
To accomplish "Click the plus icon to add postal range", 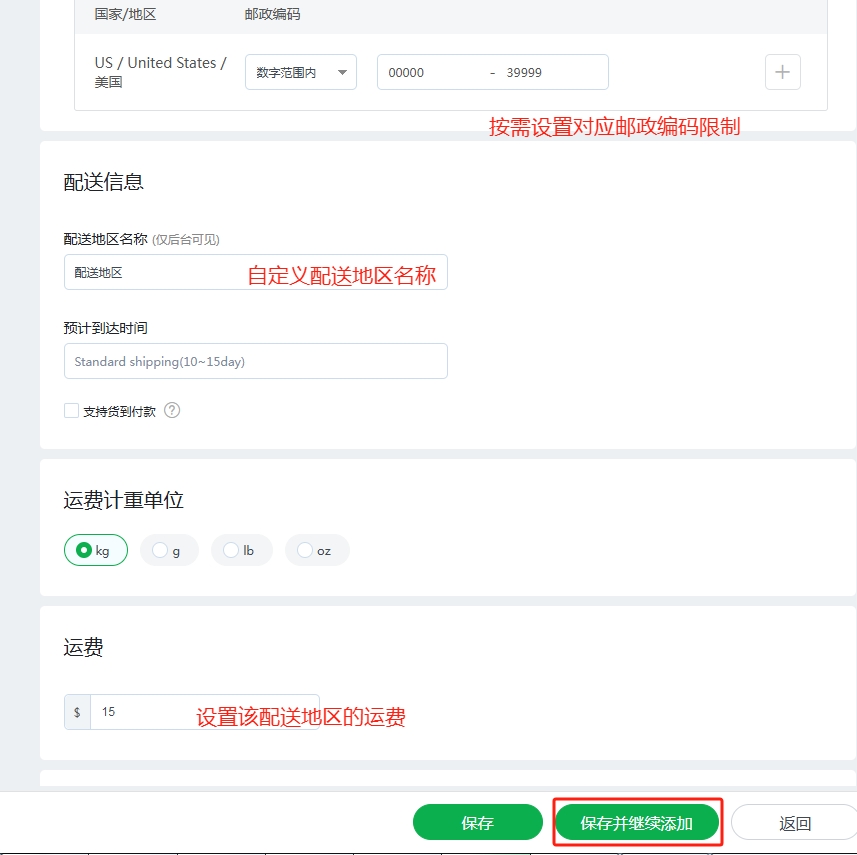I will (x=782, y=72).
